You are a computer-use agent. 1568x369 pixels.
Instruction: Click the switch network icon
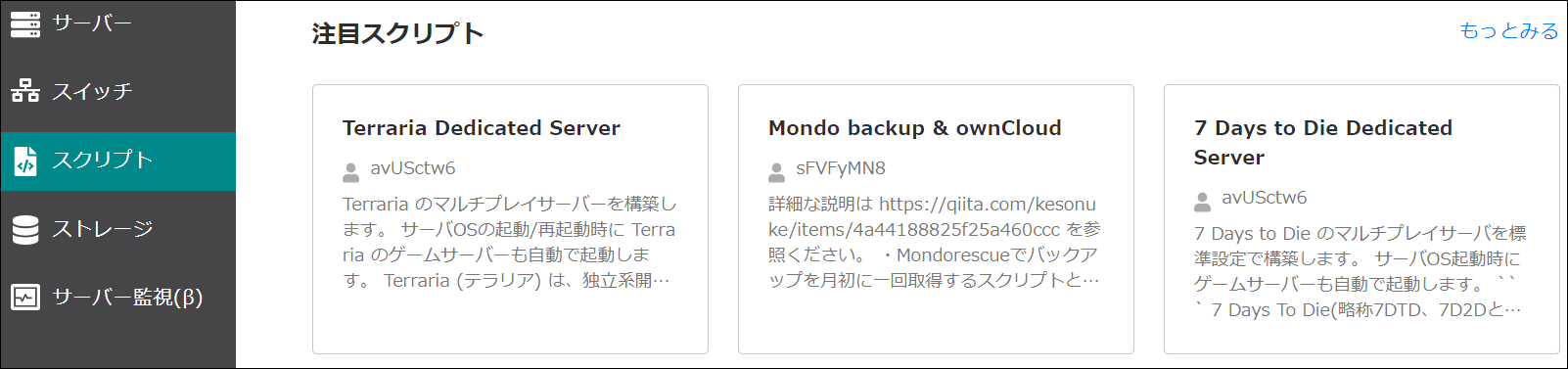(25, 91)
